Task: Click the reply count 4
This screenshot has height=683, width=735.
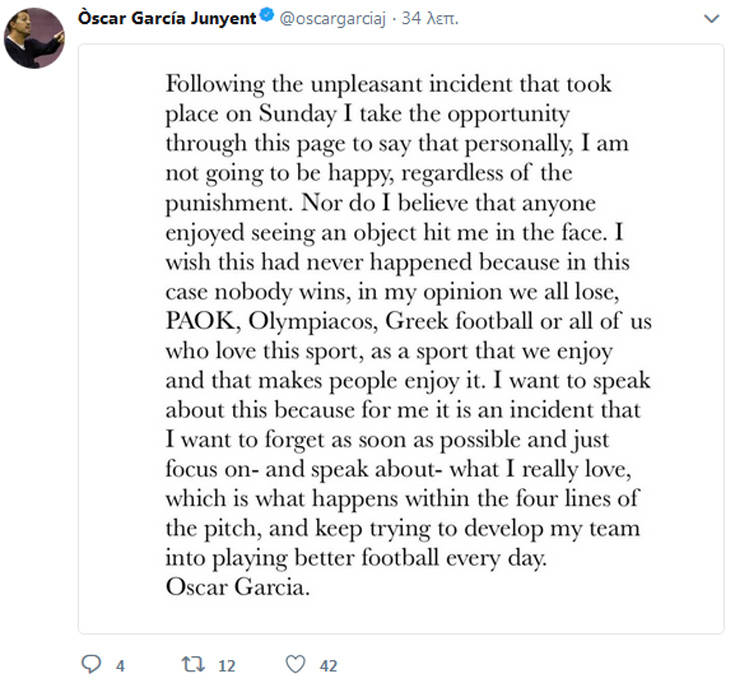Action: pyautogui.click(x=119, y=665)
